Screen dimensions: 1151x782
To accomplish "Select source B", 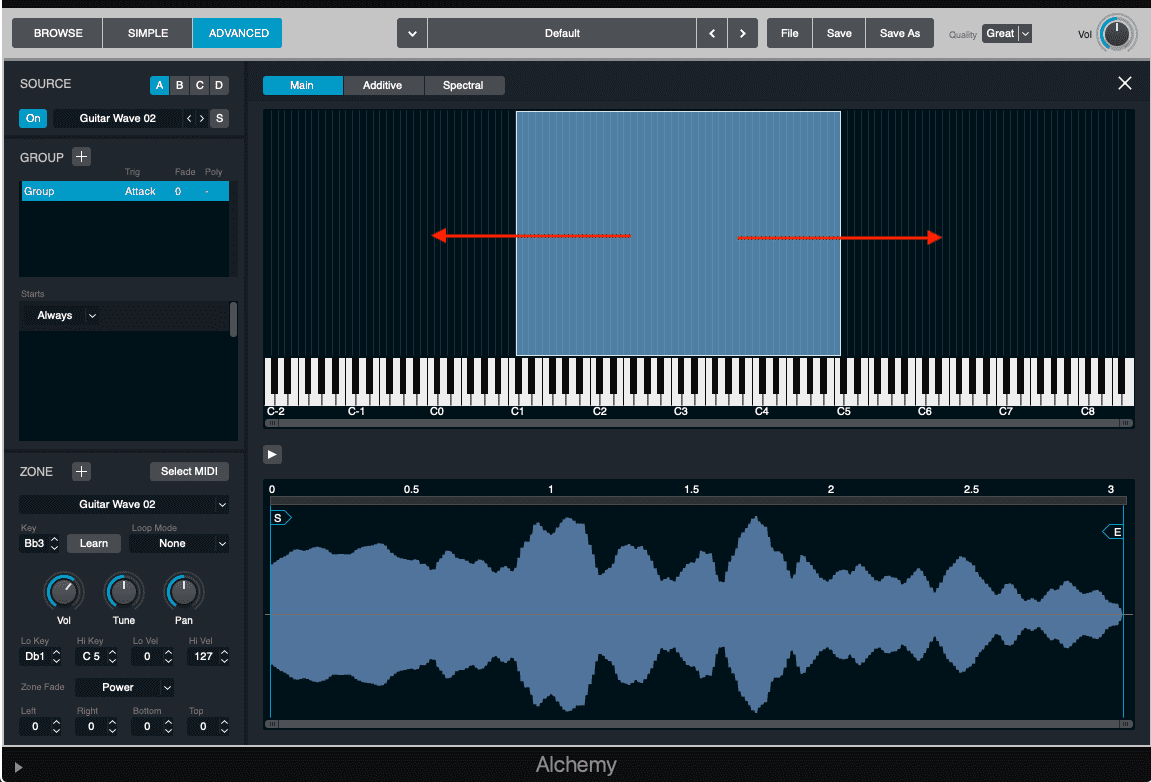I will [179, 85].
